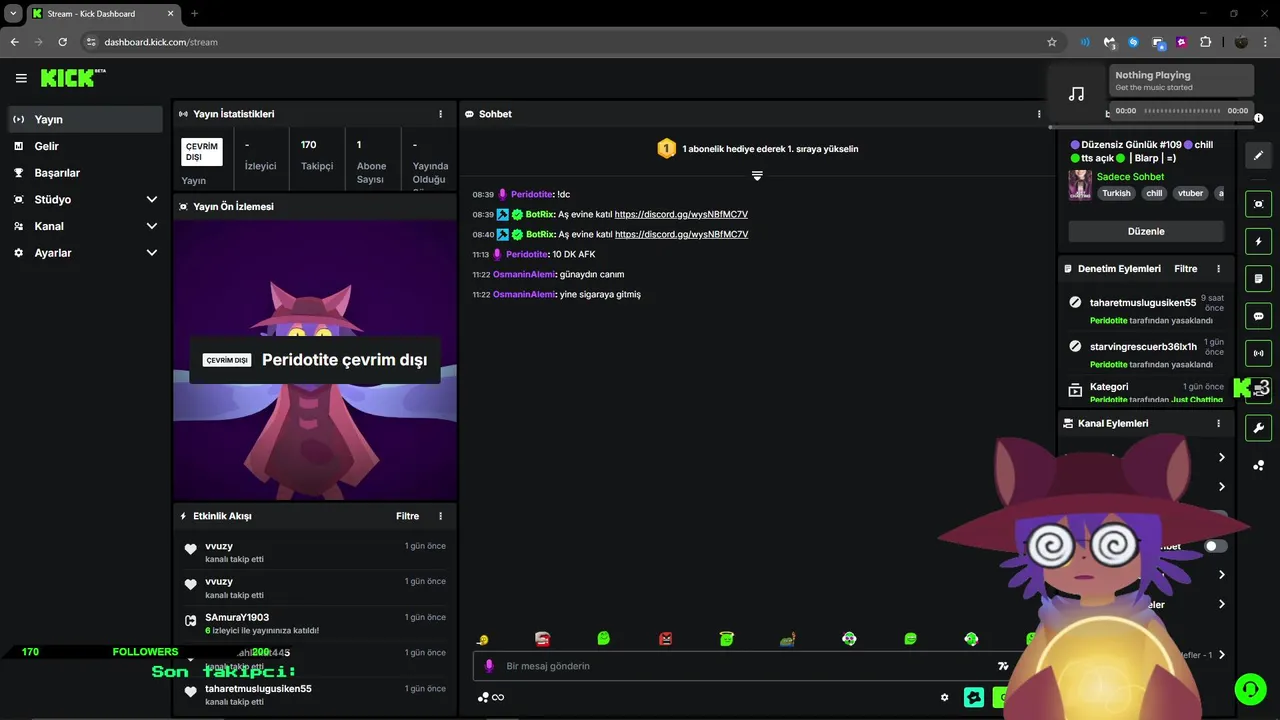Open first Discord link from BotRix
The width and height of the screenshot is (1280, 720).
(x=681, y=214)
